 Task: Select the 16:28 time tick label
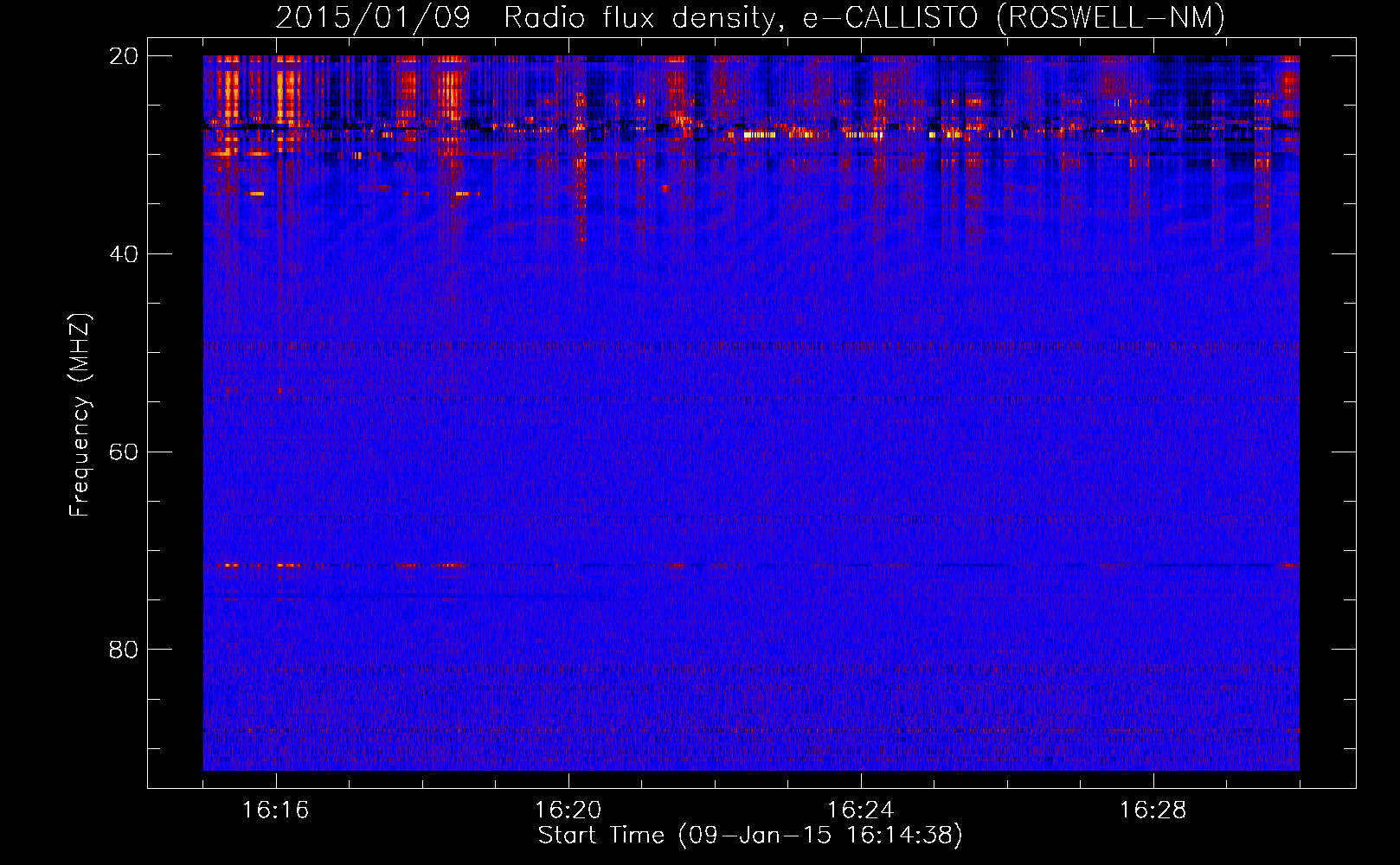click(x=1153, y=811)
